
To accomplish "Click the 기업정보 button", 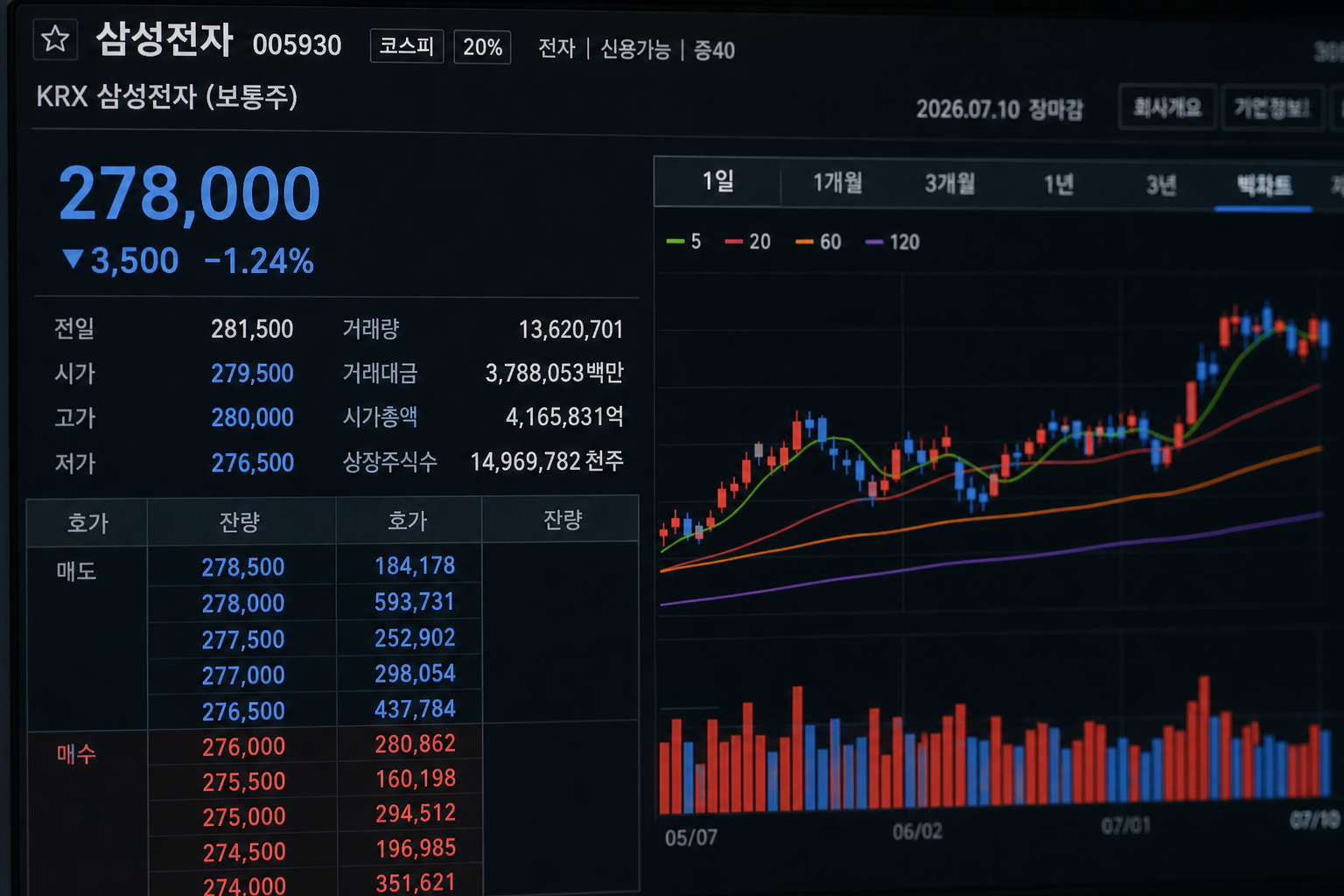I will pyautogui.click(x=1271, y=108).
